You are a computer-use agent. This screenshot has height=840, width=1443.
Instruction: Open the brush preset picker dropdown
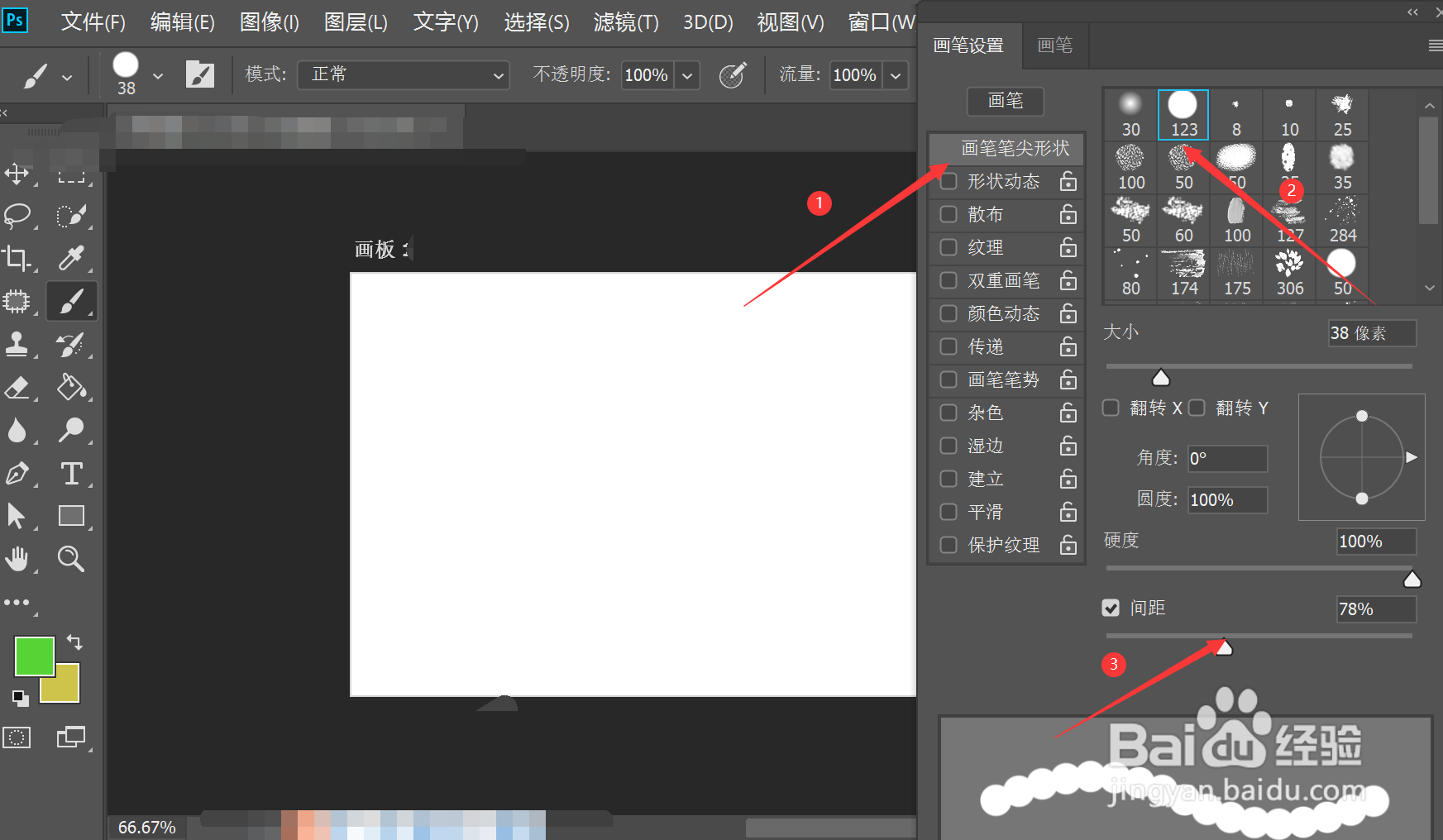[158, 75]
